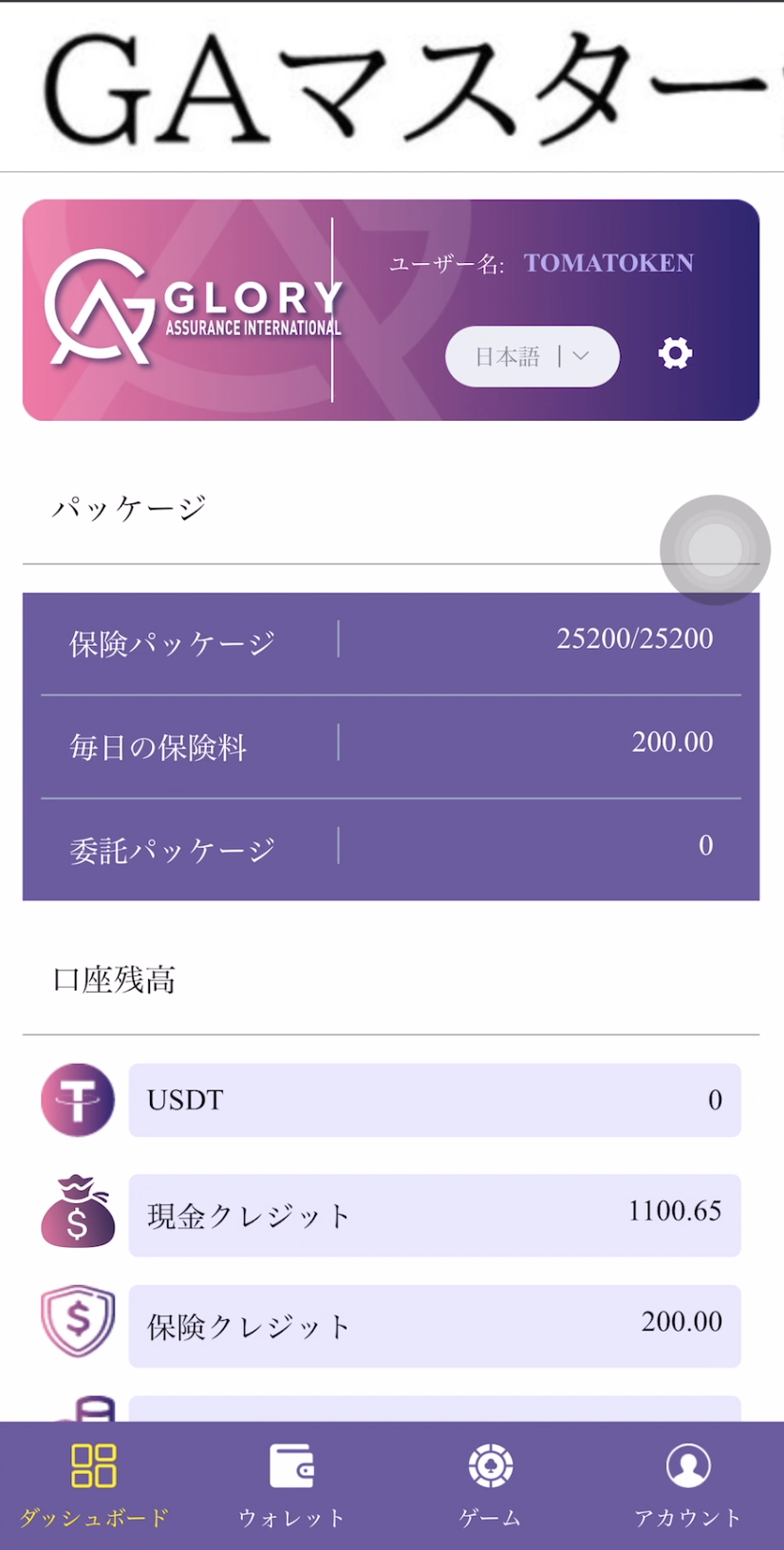Click the Glory Assurance International logo
784x1550 pixels.
(193, 308)
